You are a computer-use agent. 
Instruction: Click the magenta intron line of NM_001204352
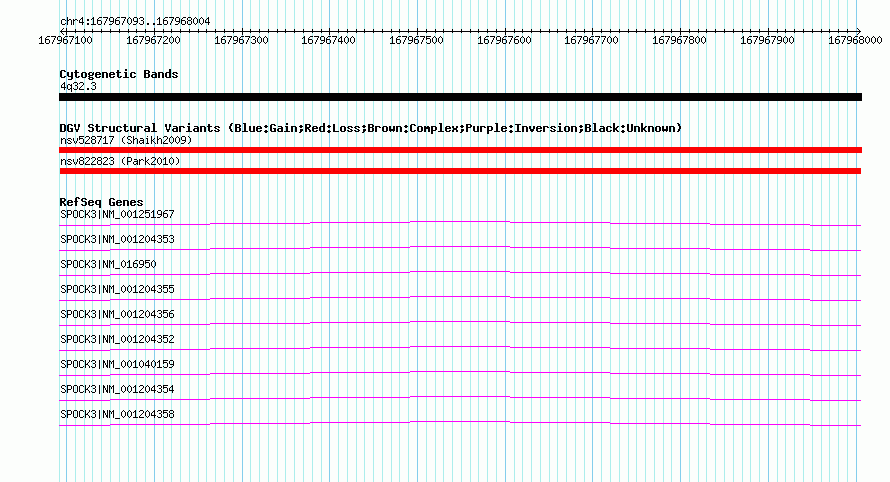click(460, 346)
